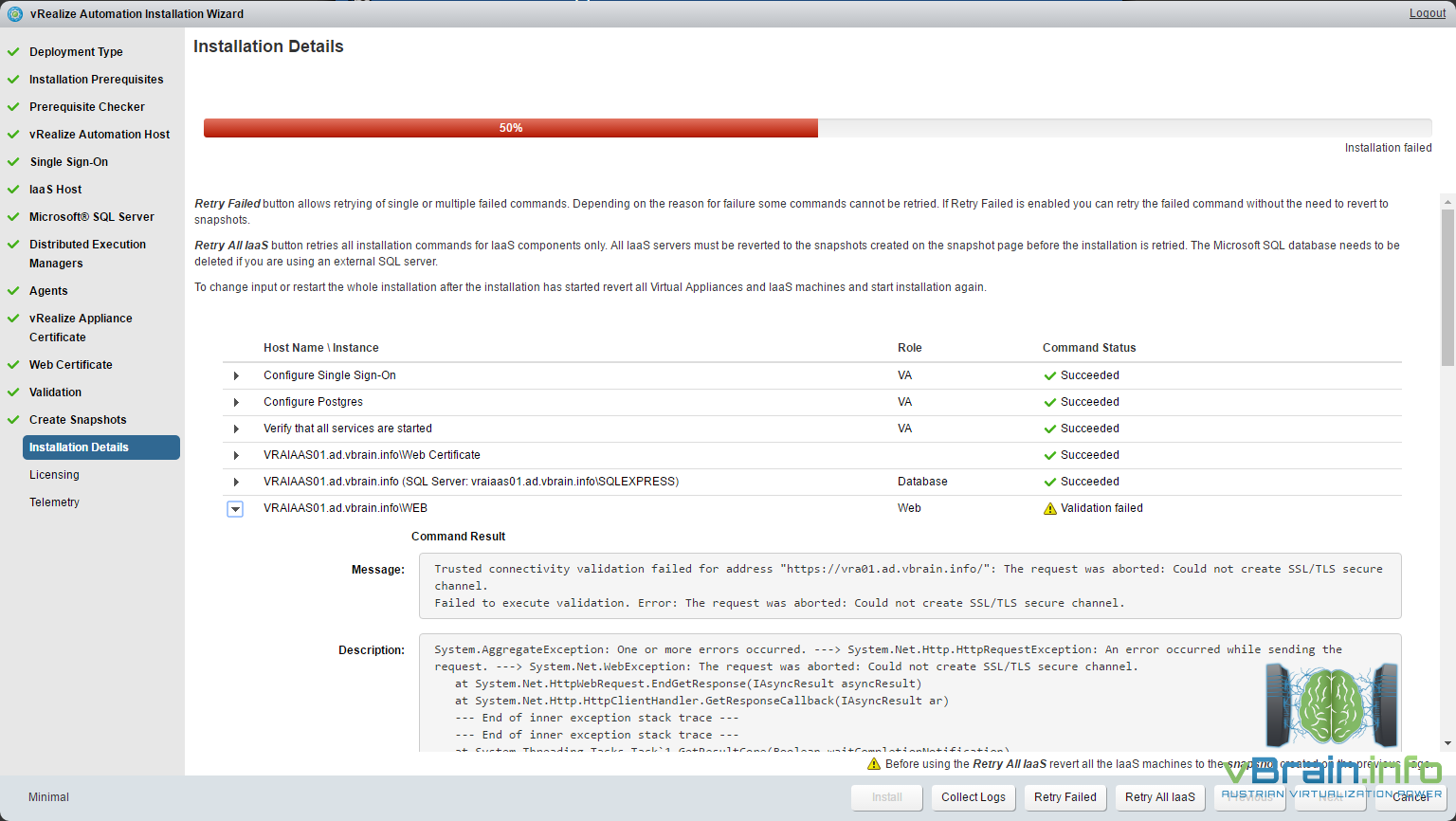Click the vRealize Automation logo icon
The image size is (1456, 821).
point(14,13)
